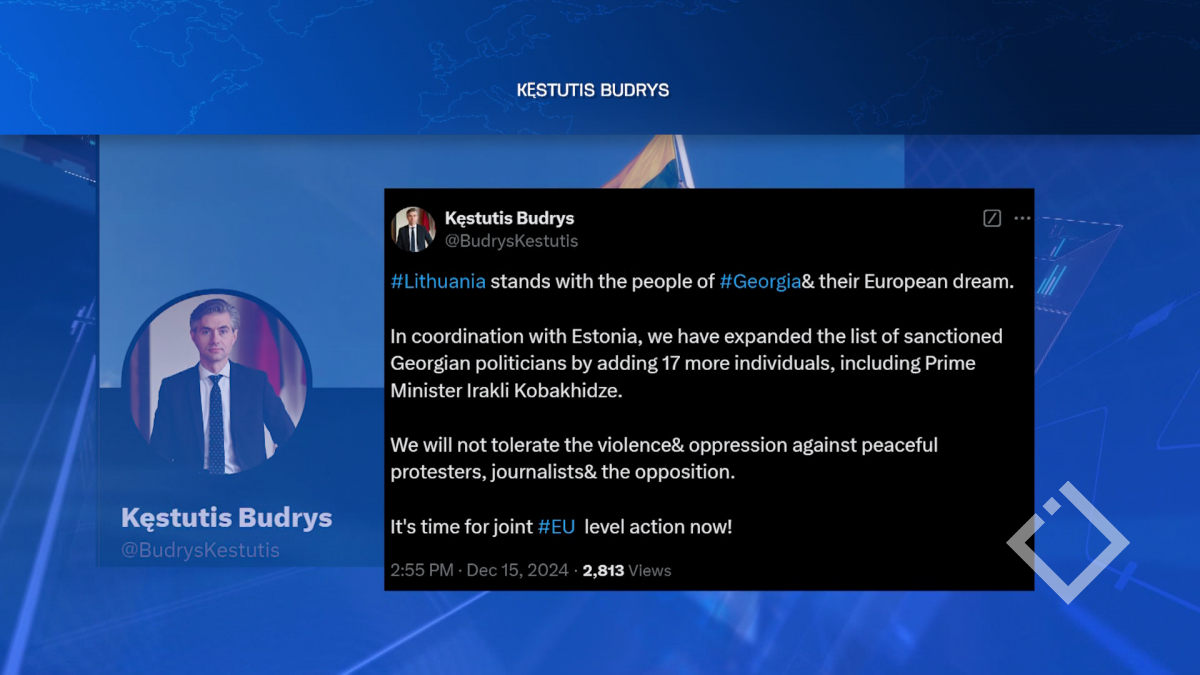
Task: Click the @BudrysKestutis handle inside the tweet
Action: [511, 241]
